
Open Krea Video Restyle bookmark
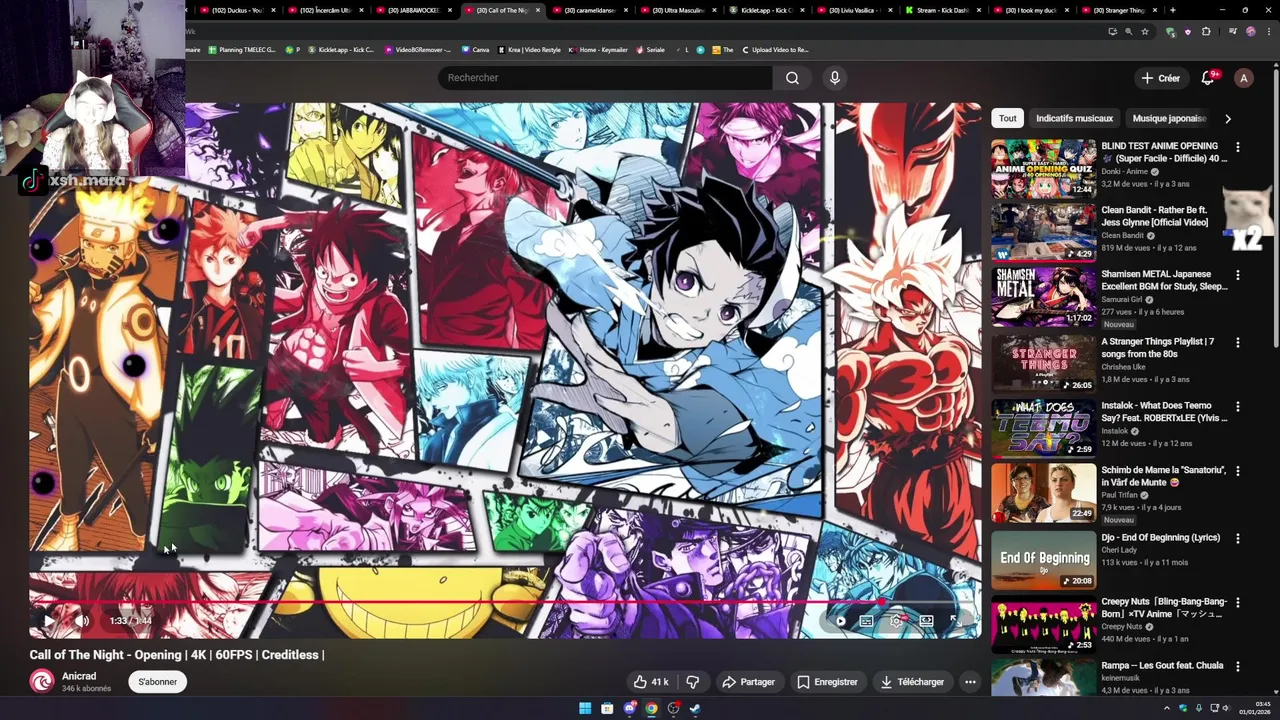tap(529, 49)
